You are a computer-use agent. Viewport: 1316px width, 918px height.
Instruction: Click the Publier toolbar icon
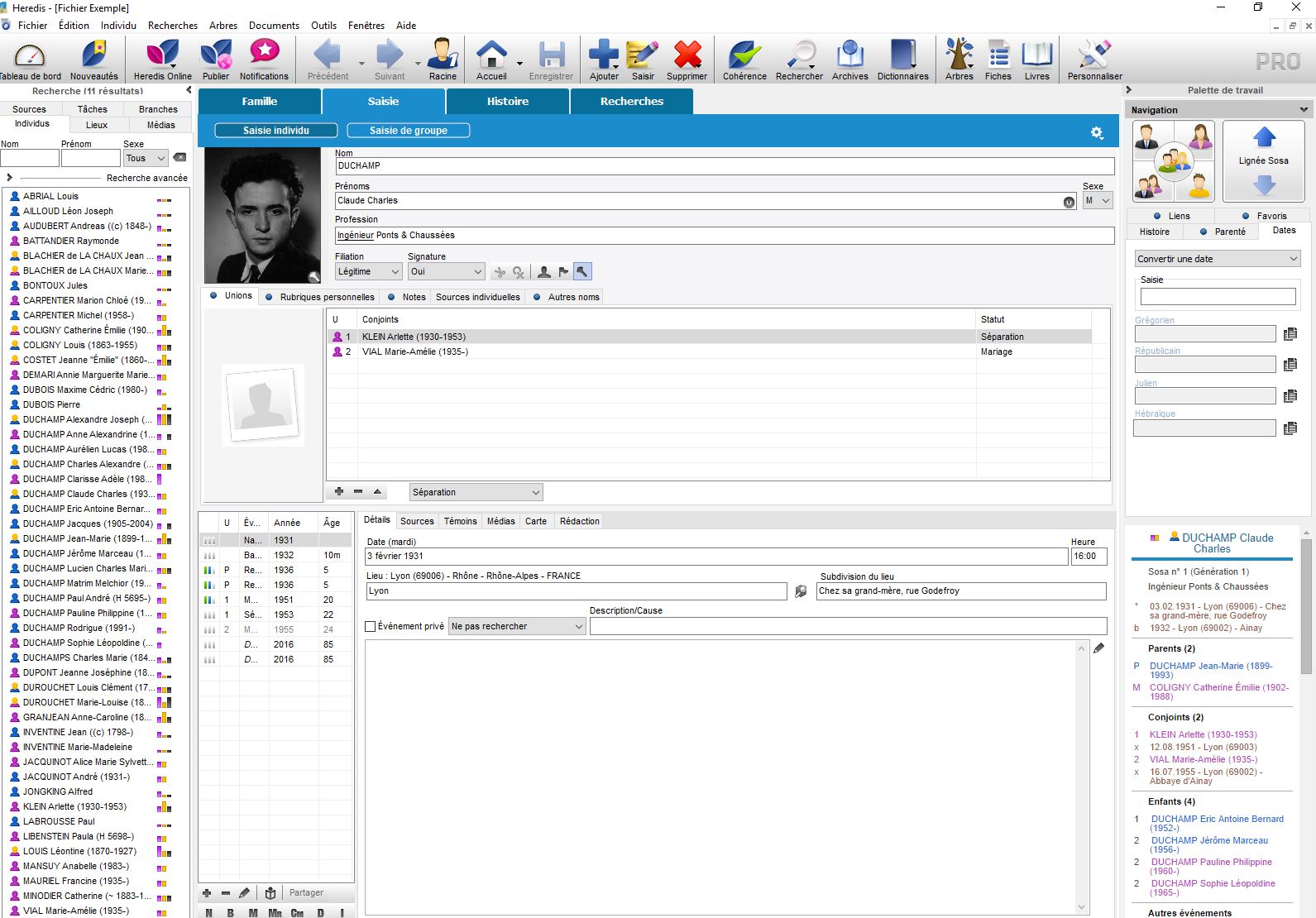pyautogui.click(x=216, y=60)
